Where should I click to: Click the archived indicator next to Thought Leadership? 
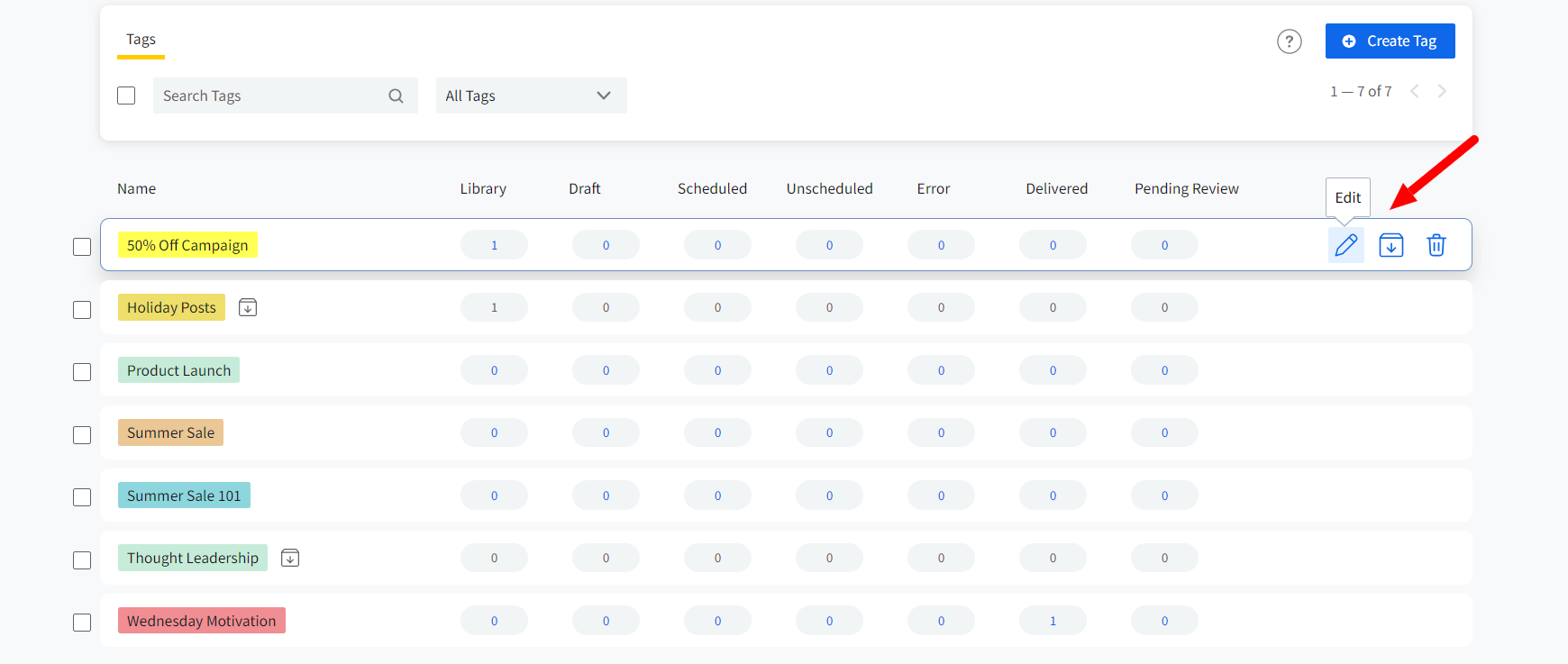click(290, 559)
